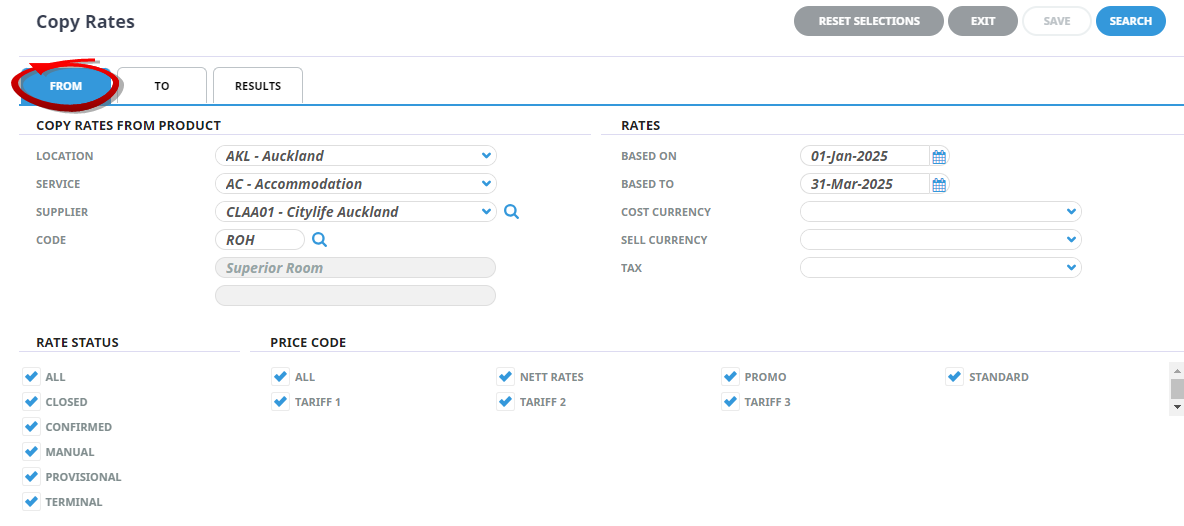Click the ROH code input field
The height and width of the screenshot is (526, 1184).
click(260, 240)
